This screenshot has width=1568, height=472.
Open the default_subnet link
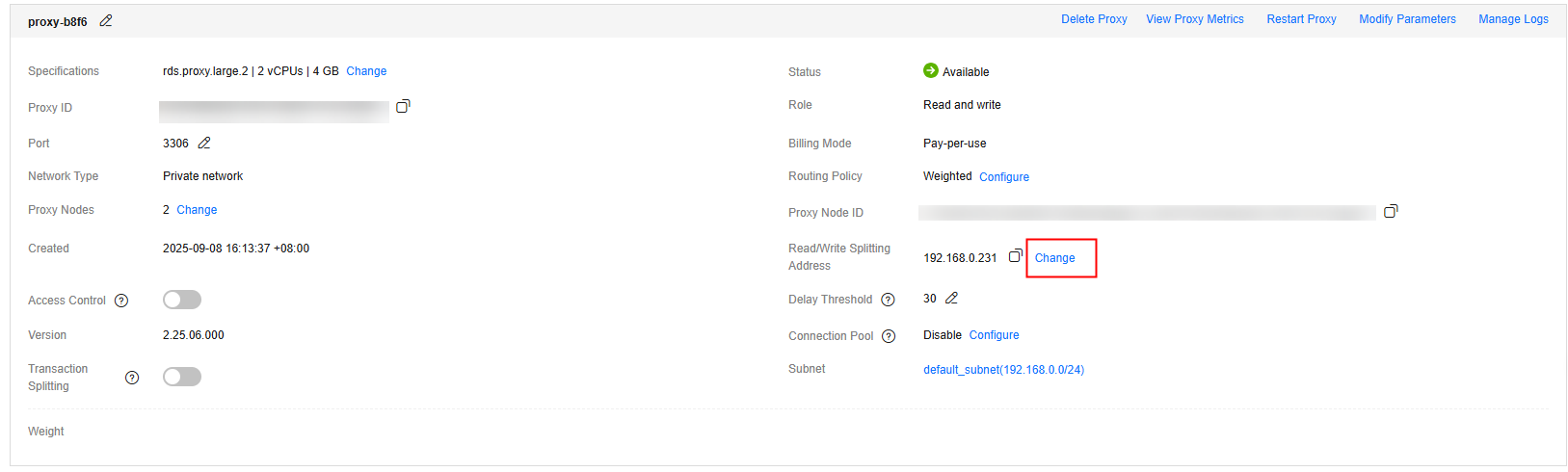pyautogui.click(x=1003, y=370)
